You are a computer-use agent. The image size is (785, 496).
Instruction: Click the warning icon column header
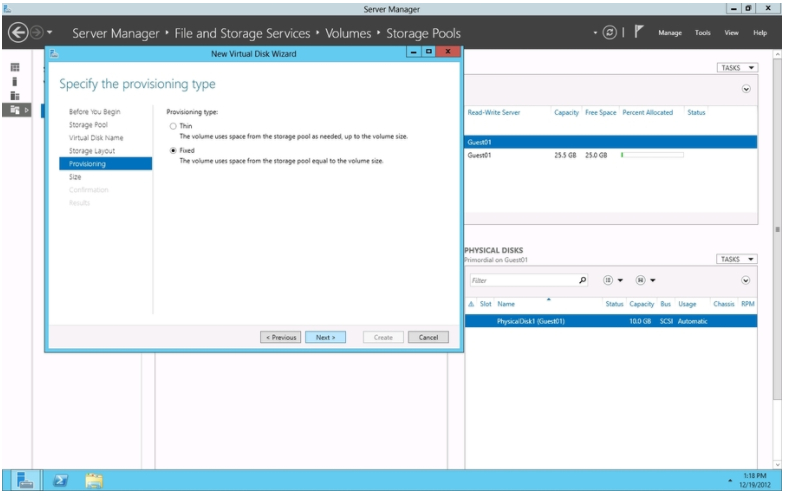click(471, 304)
